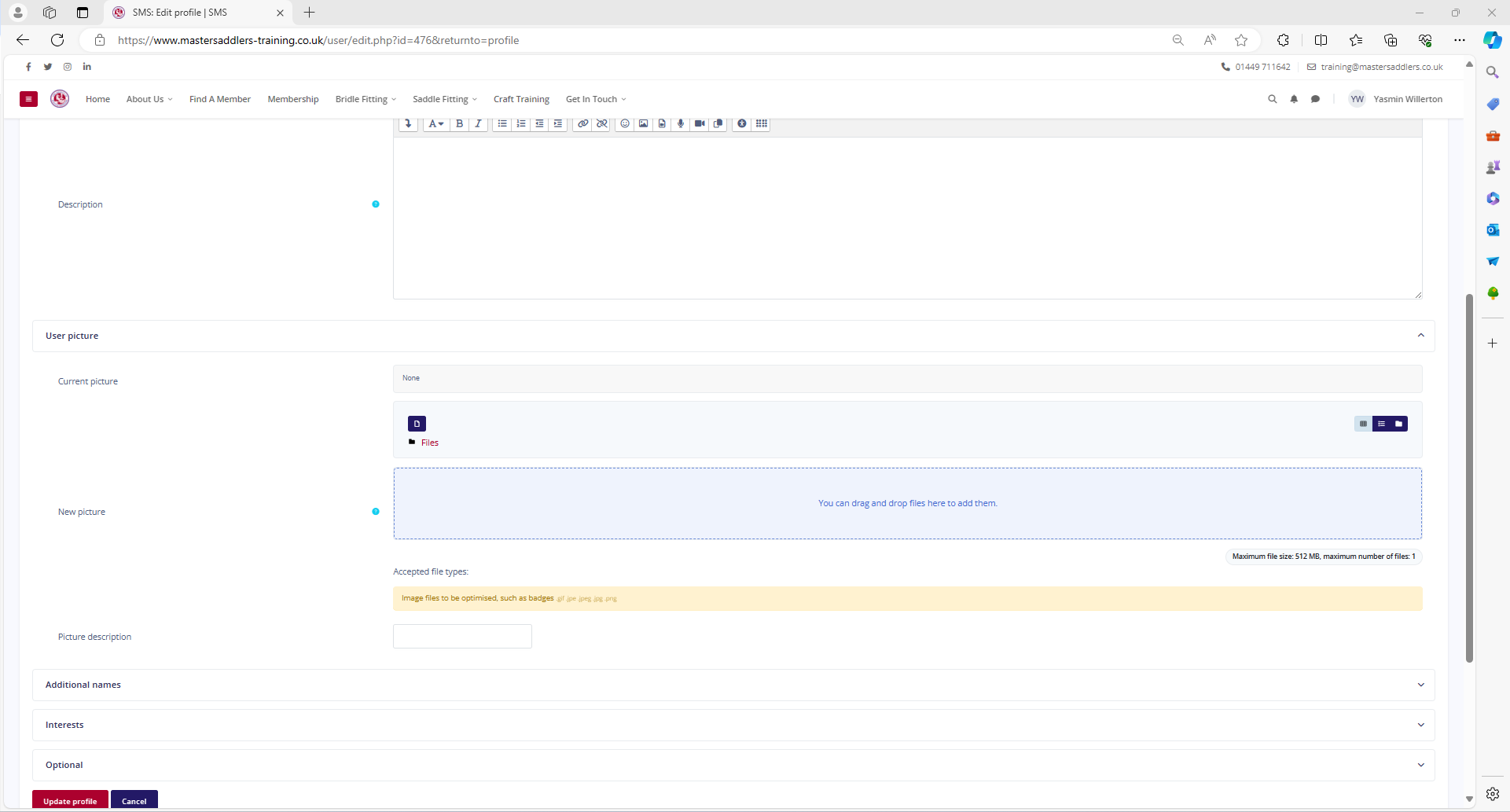Record audio with the microphone icon
The height and width of the screenshot is (812, 1510).
click(681, 123)
